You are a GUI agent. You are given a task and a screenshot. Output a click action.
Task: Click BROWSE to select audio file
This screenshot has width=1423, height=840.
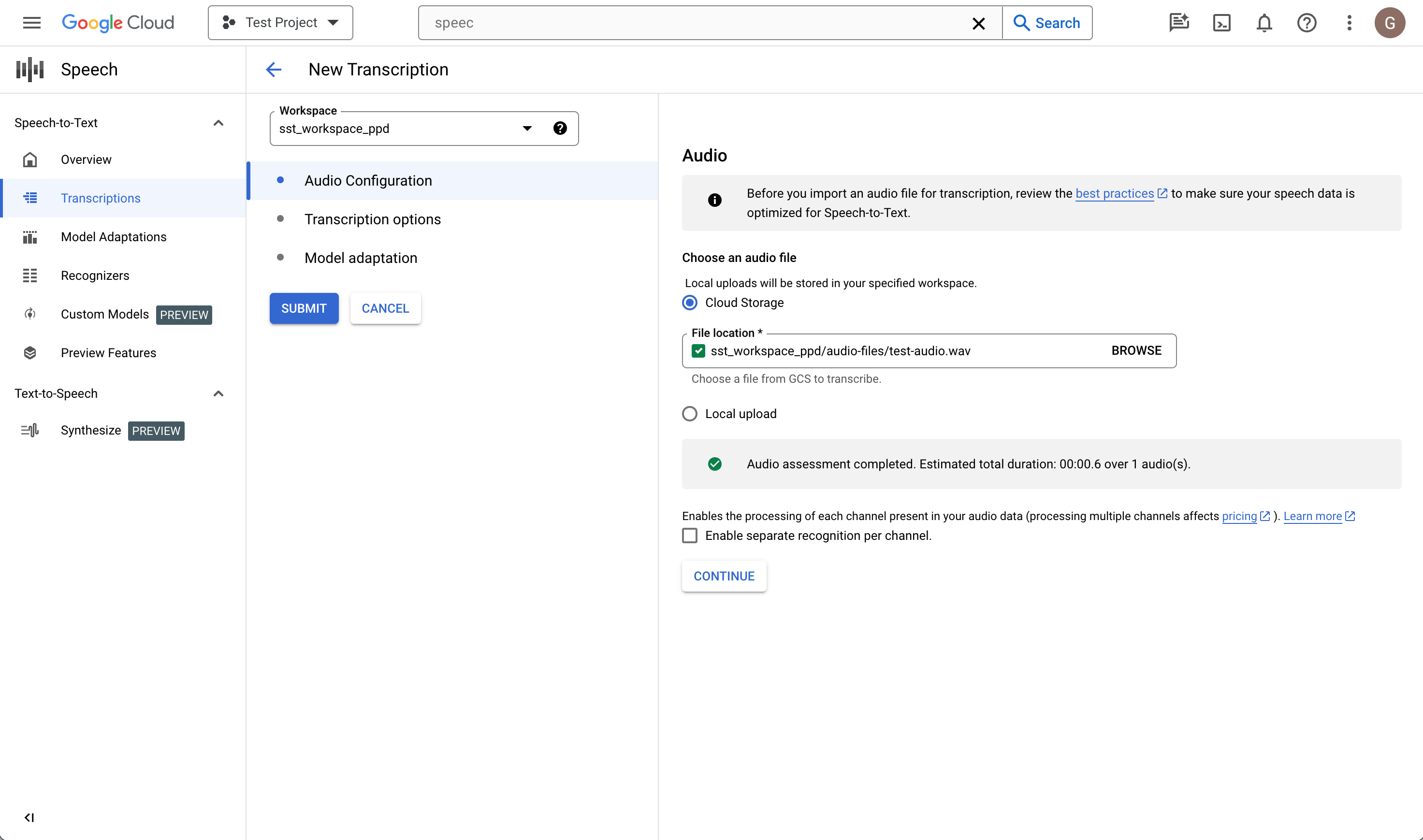tap(1136, 350)
